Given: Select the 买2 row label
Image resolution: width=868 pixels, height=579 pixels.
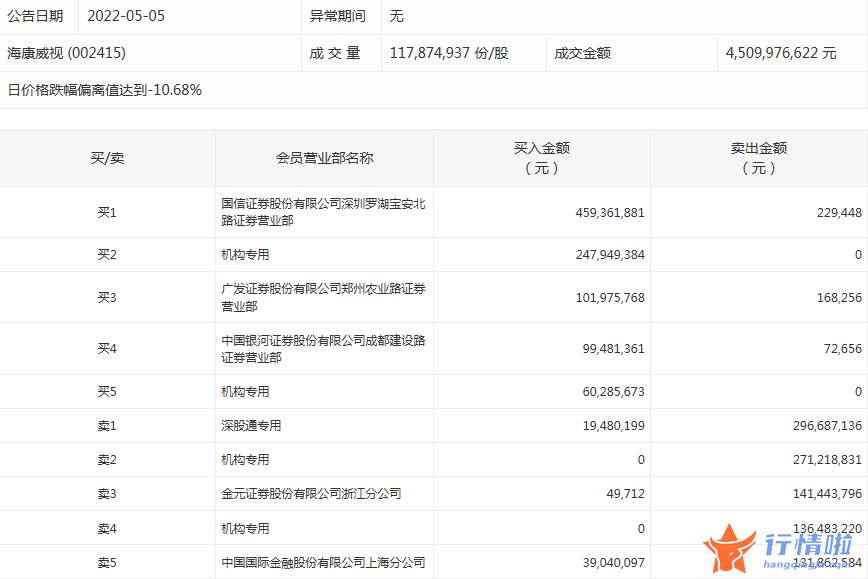Looking at the screenshot, I should click(107, 255).
